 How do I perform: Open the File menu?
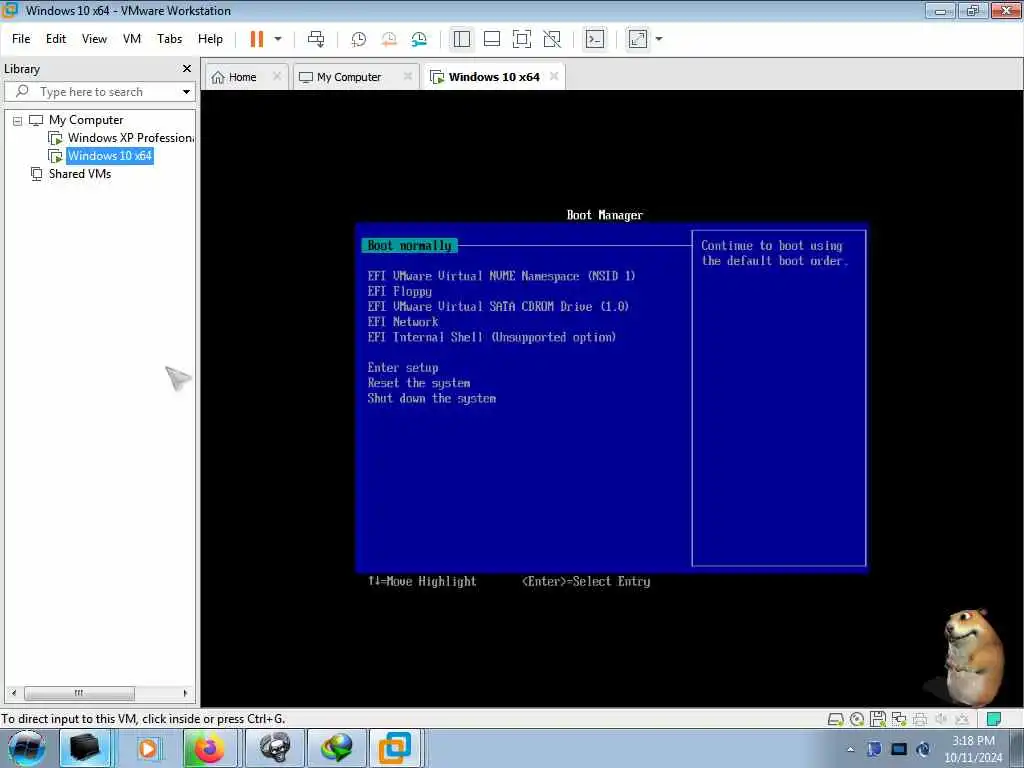(x=21, y=39)
